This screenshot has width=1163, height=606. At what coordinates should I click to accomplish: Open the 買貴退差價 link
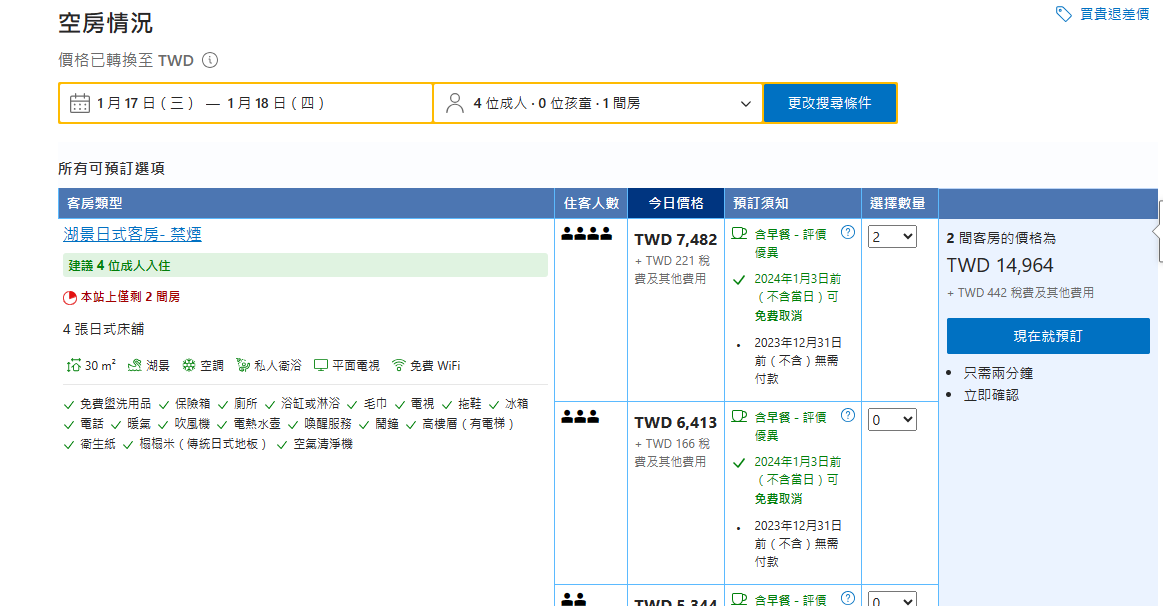click(x=1114, y=14)
